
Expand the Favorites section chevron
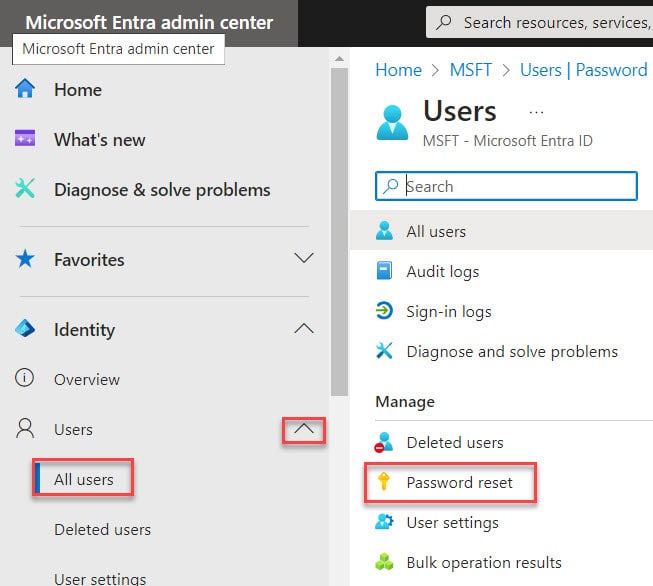304,258
